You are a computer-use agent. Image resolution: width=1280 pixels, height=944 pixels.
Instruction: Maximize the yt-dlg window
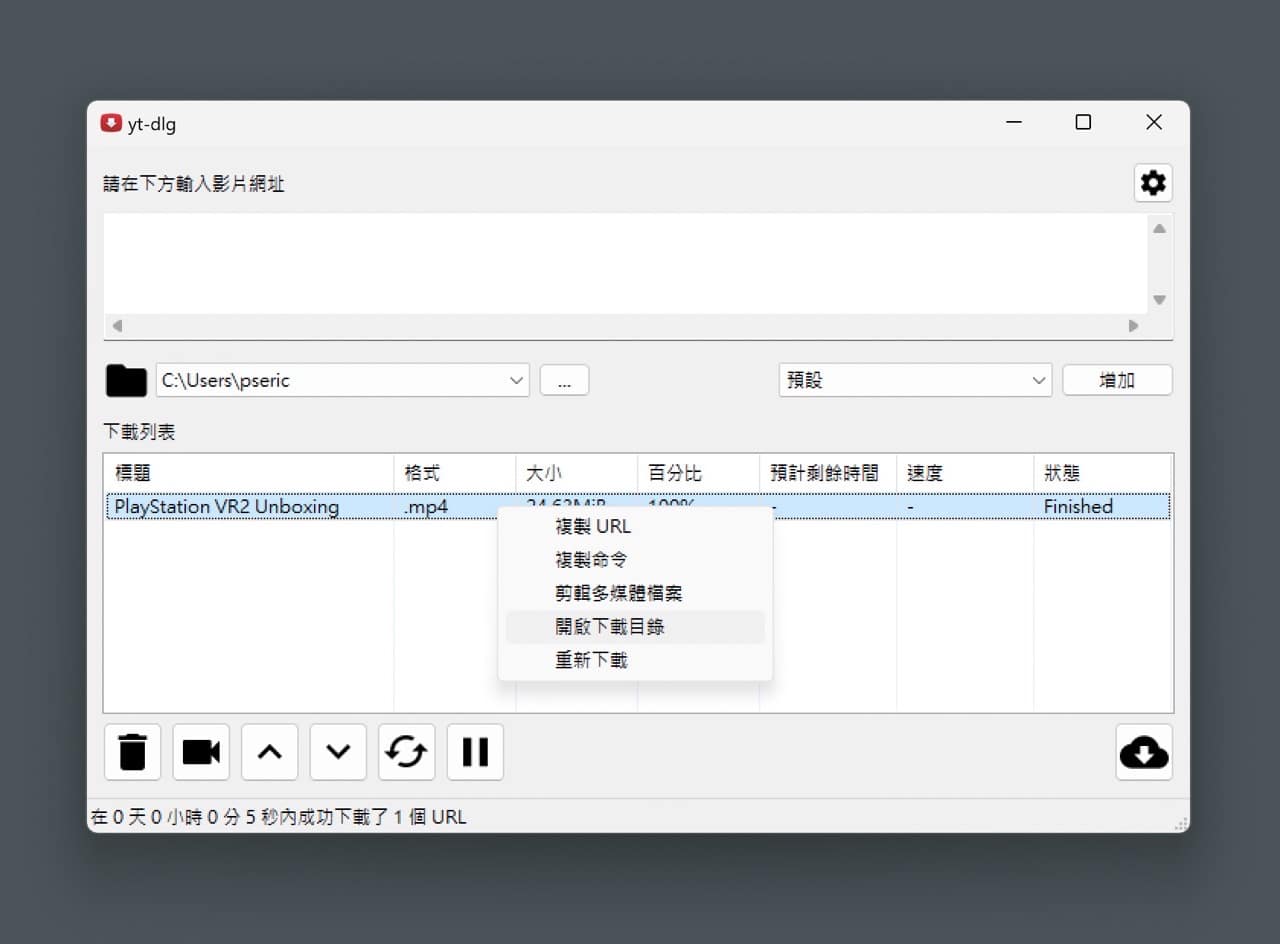click(1083, 123)
